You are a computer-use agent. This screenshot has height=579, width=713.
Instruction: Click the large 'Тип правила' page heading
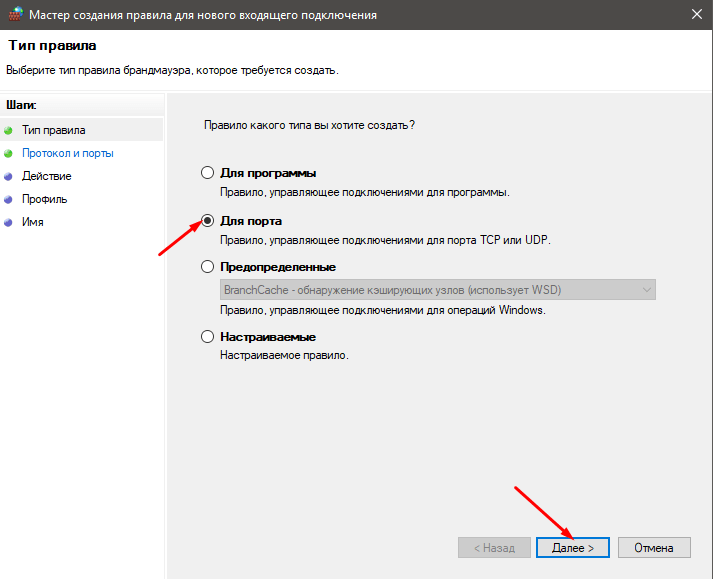(52, 45)
